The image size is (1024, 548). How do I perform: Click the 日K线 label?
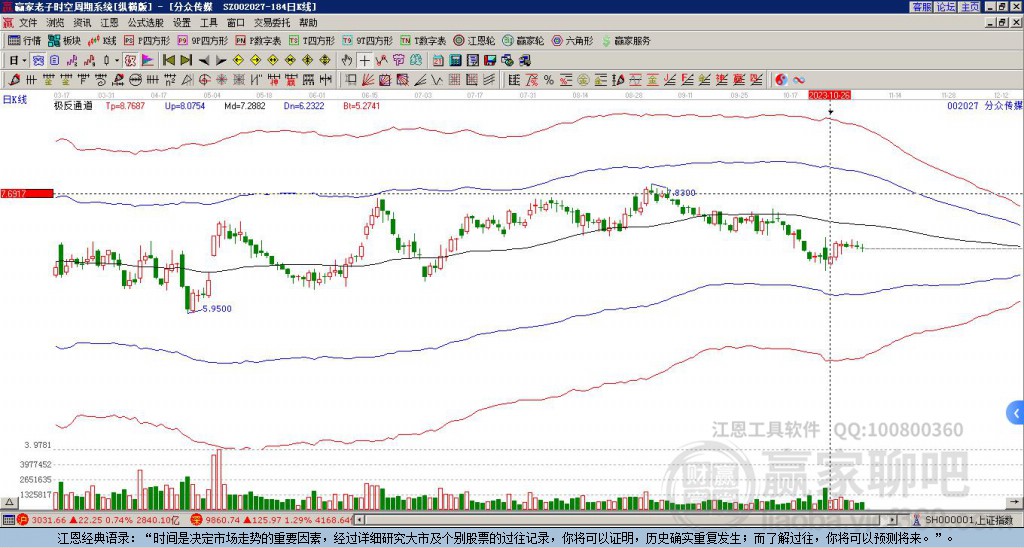pos(14,100)
